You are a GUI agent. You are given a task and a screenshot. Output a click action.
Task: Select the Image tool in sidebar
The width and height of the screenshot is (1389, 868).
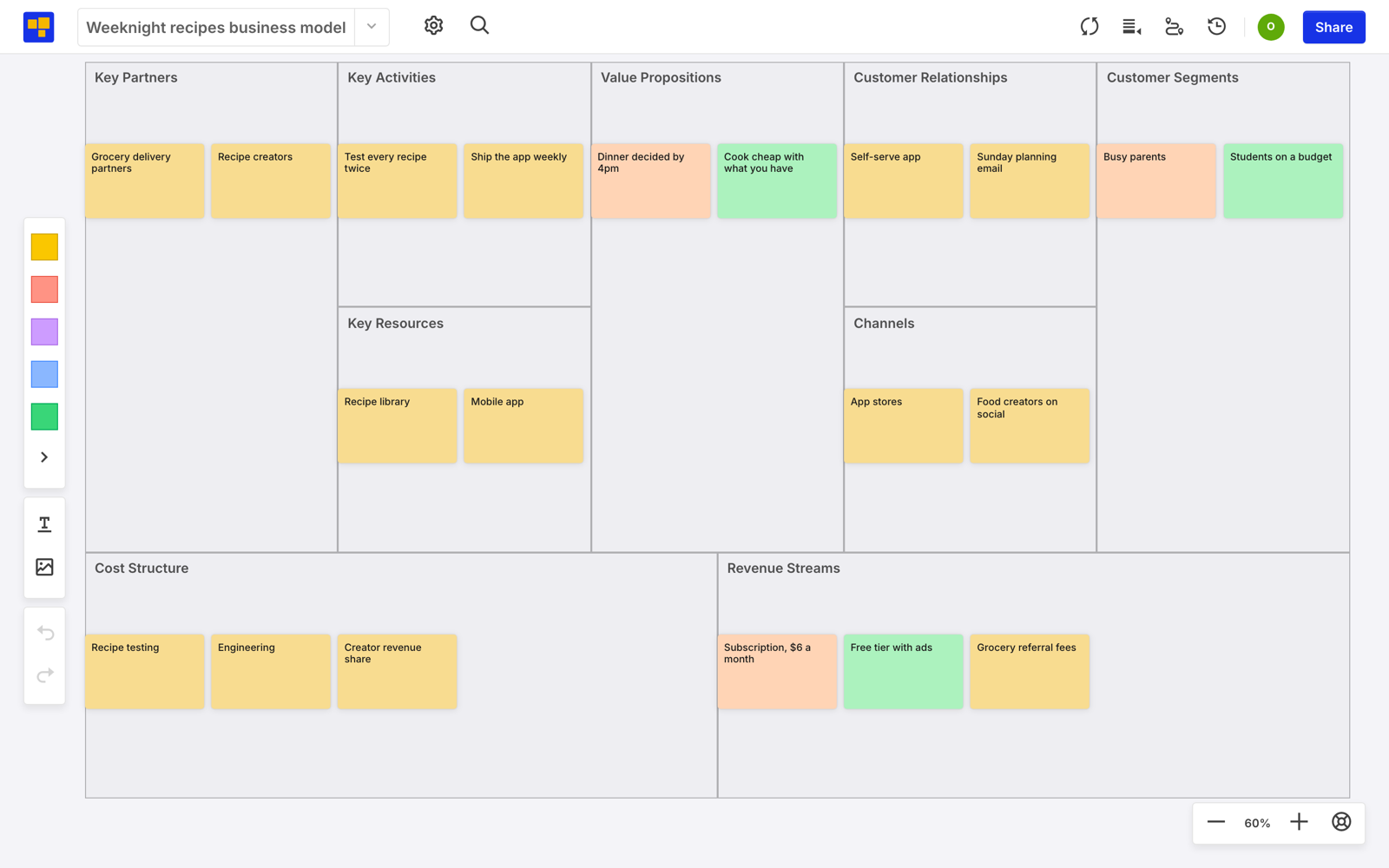pos(44,567)
